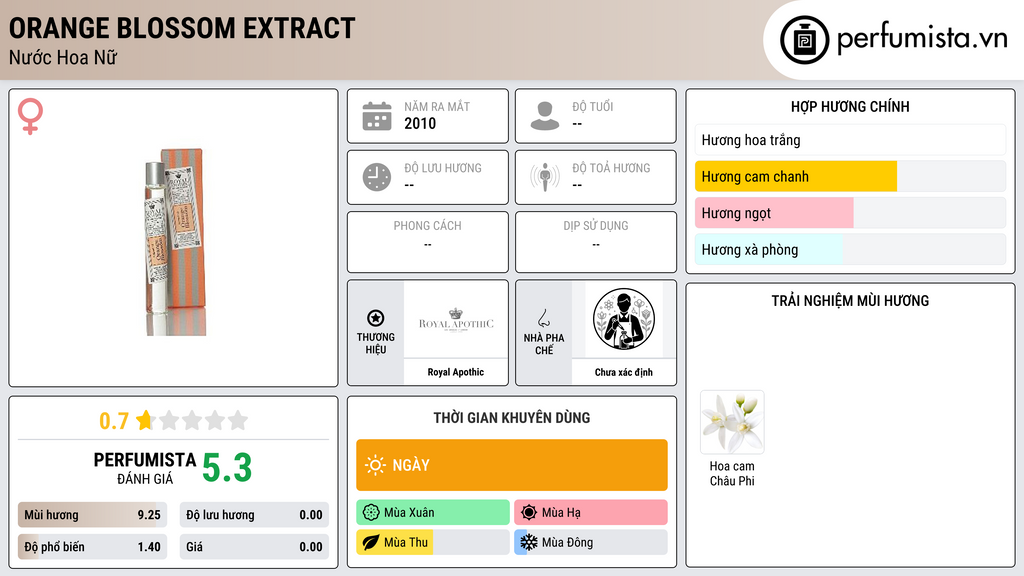Open the Royal Apothic brand logo
Image resolution: width=1024 pixels, height=576 pixels.
[456, 320]
